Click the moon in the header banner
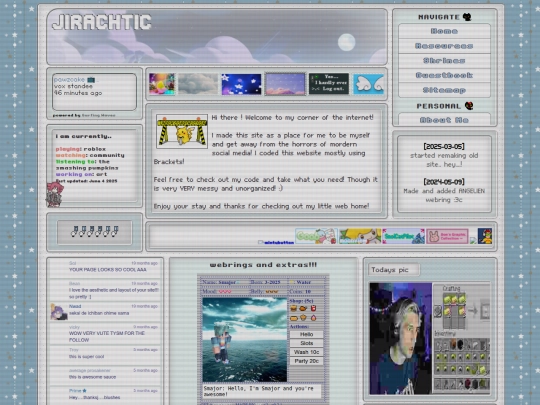This screenshot has width=540, height=405. (346, 43)
